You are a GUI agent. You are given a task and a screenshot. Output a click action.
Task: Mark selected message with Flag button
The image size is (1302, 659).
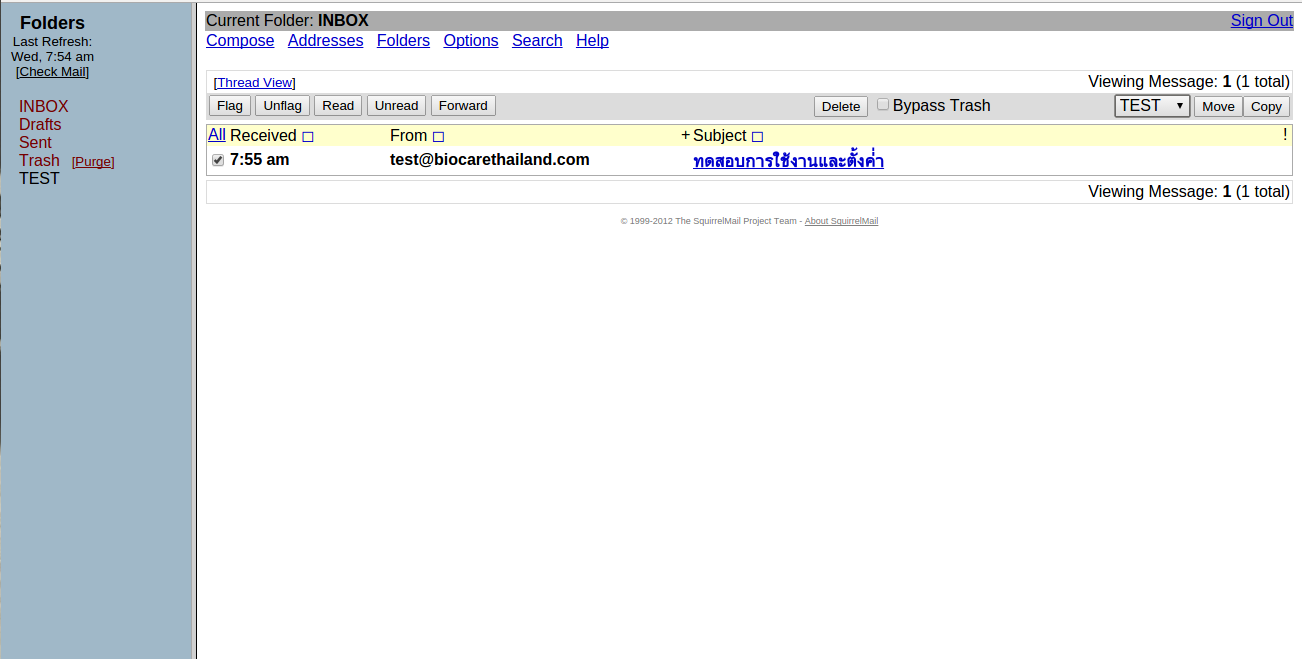(230, 106)
